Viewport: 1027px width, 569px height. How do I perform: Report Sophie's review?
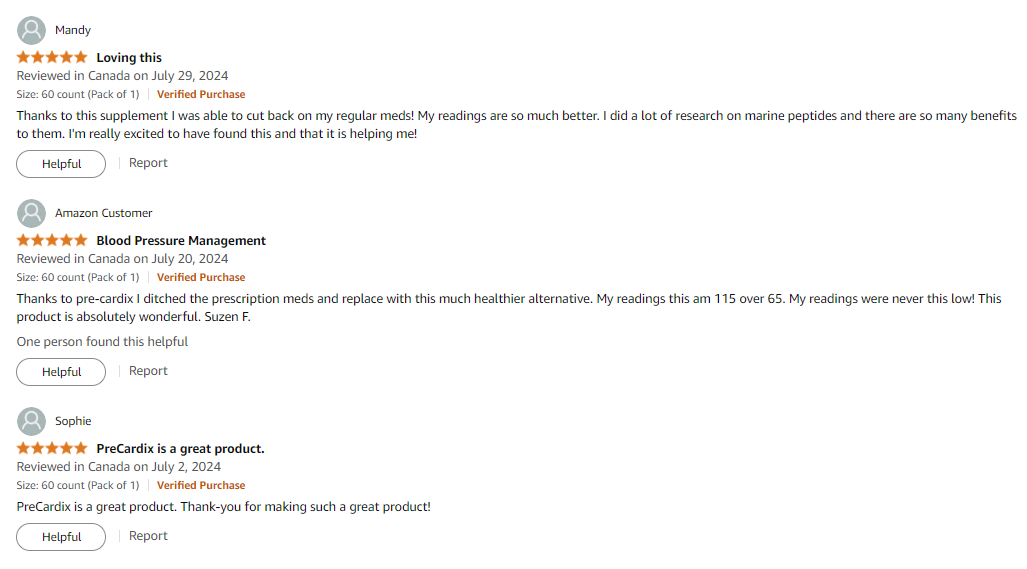click(148, 536)
